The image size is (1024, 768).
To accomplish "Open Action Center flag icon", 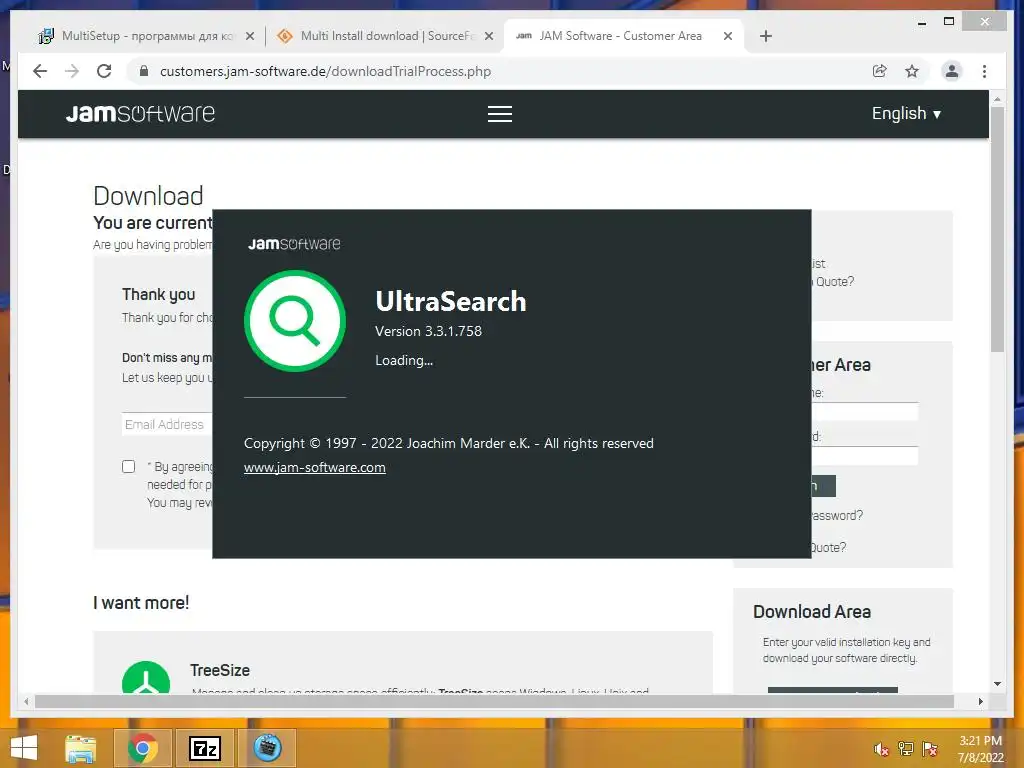I will coord(930,749).
